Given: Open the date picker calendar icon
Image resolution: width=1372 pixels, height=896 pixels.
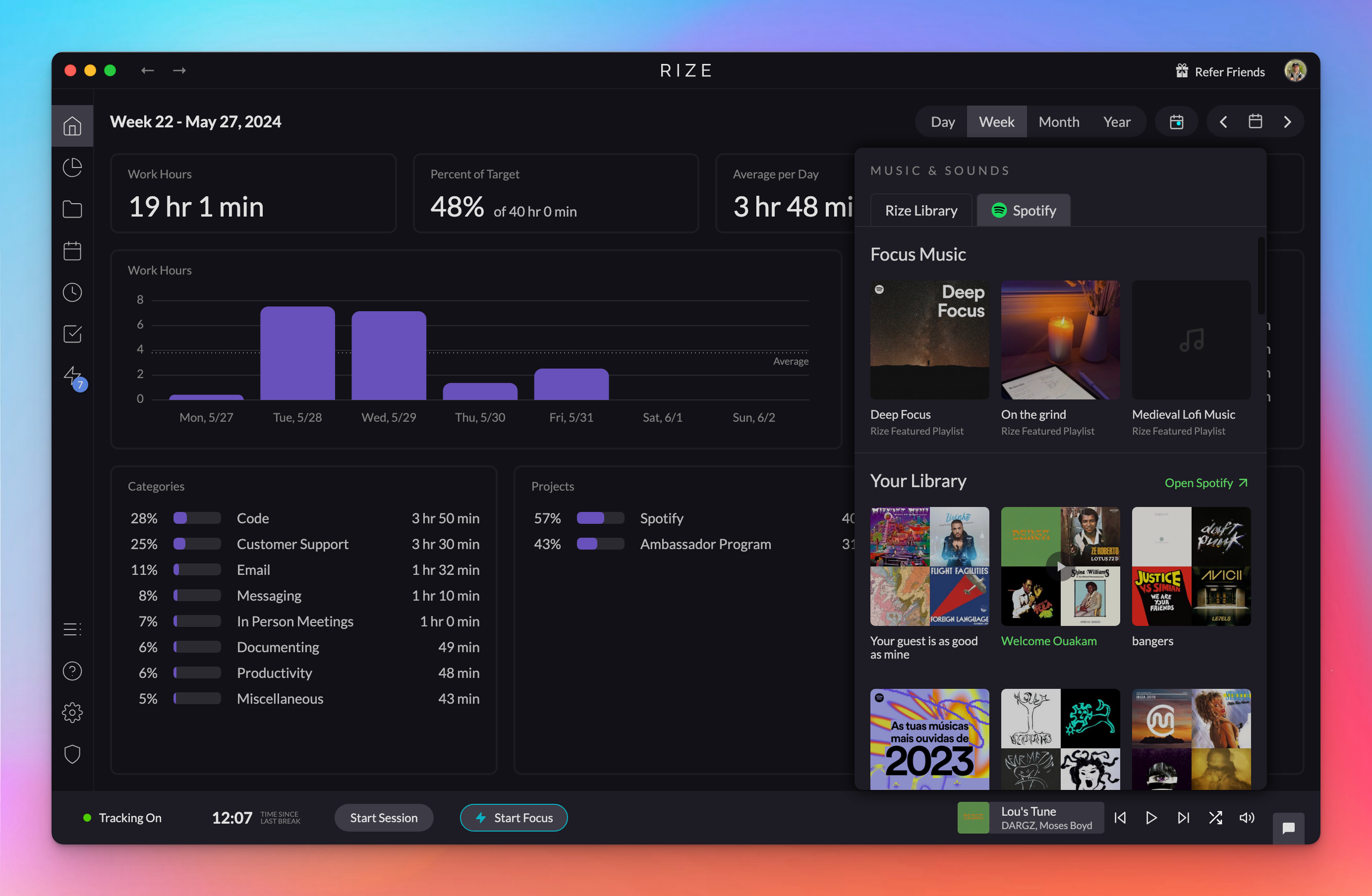Looking at the screenshot, I should 1255,121.
